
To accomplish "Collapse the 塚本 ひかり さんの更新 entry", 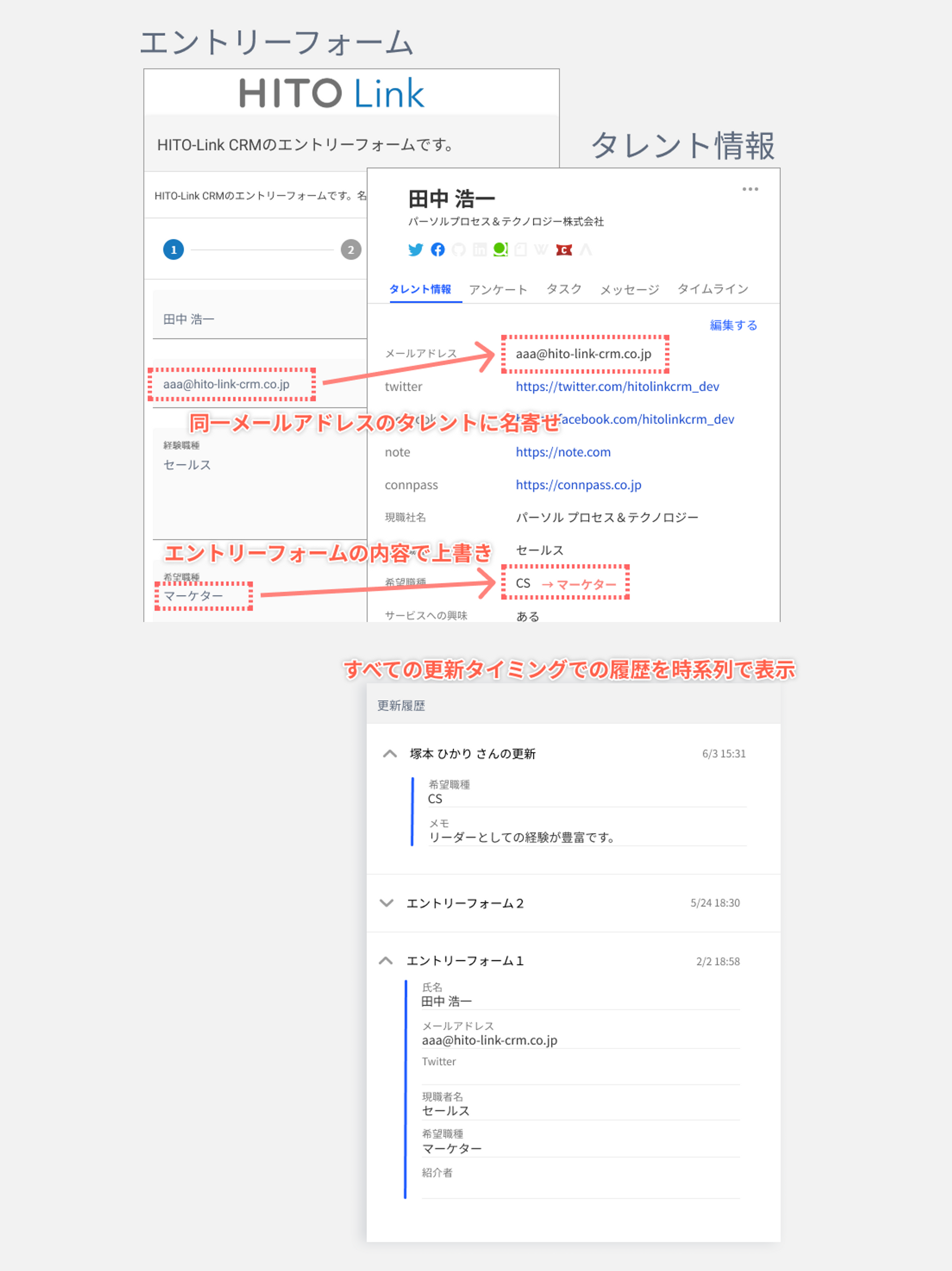I will [x=389, y=753].
